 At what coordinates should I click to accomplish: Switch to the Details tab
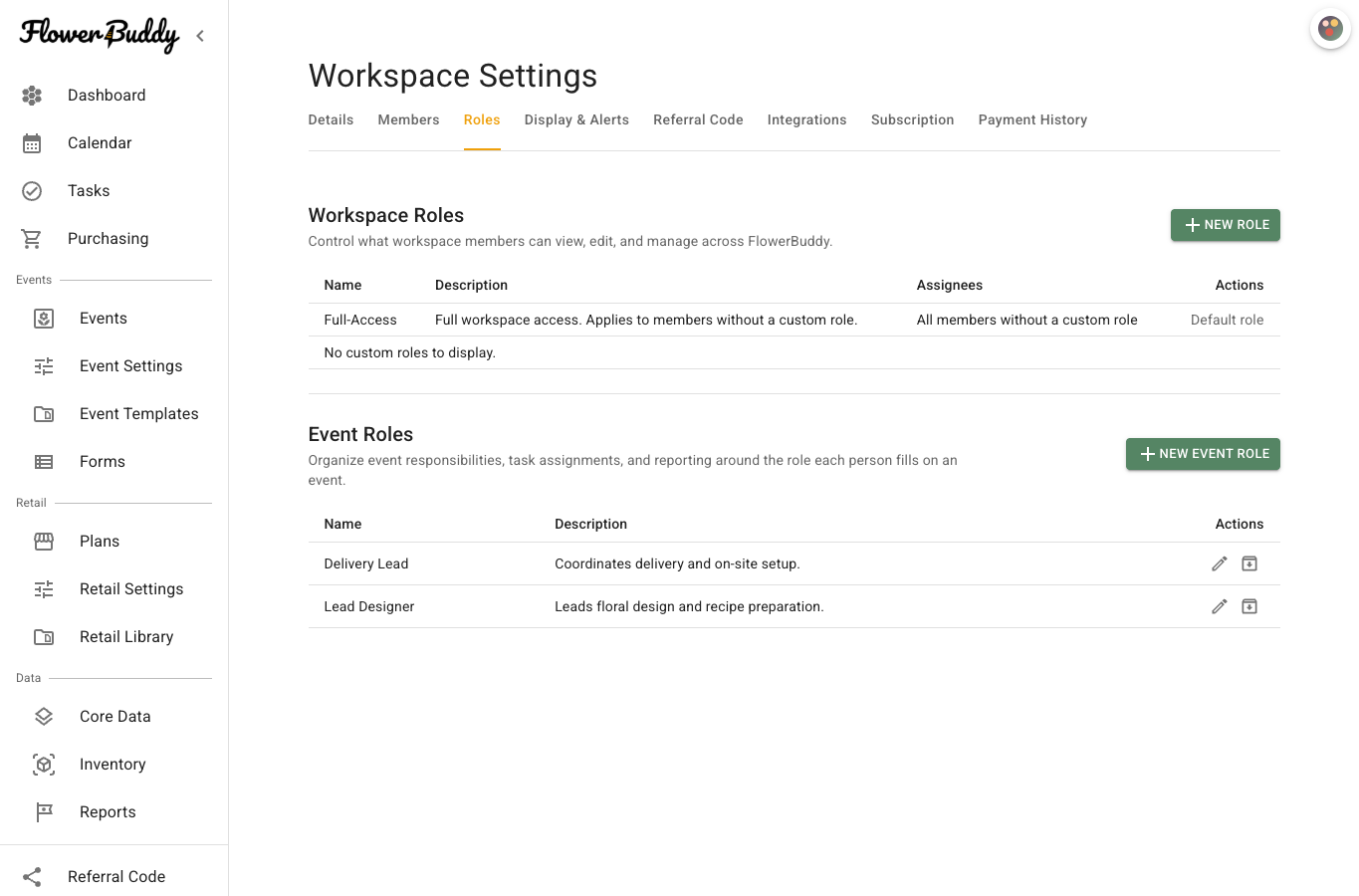(x=331, y=120)
